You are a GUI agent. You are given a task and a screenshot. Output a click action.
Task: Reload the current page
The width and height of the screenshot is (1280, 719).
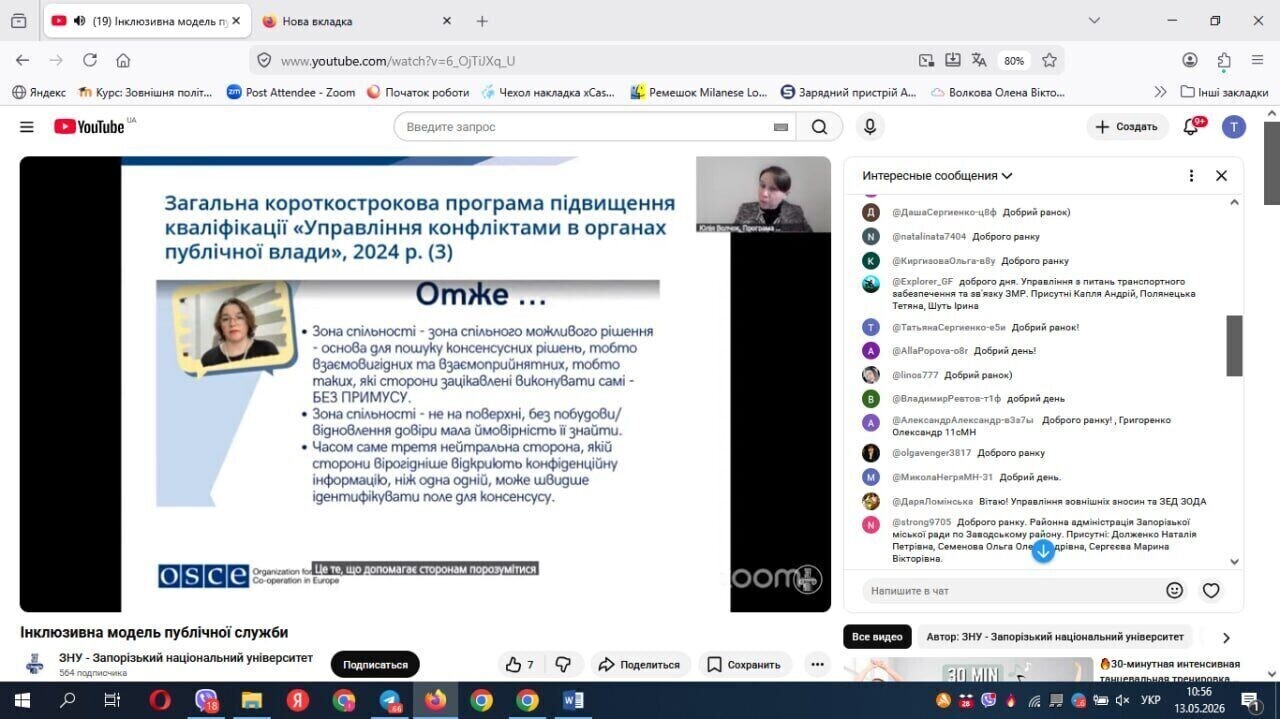(89, 60)
